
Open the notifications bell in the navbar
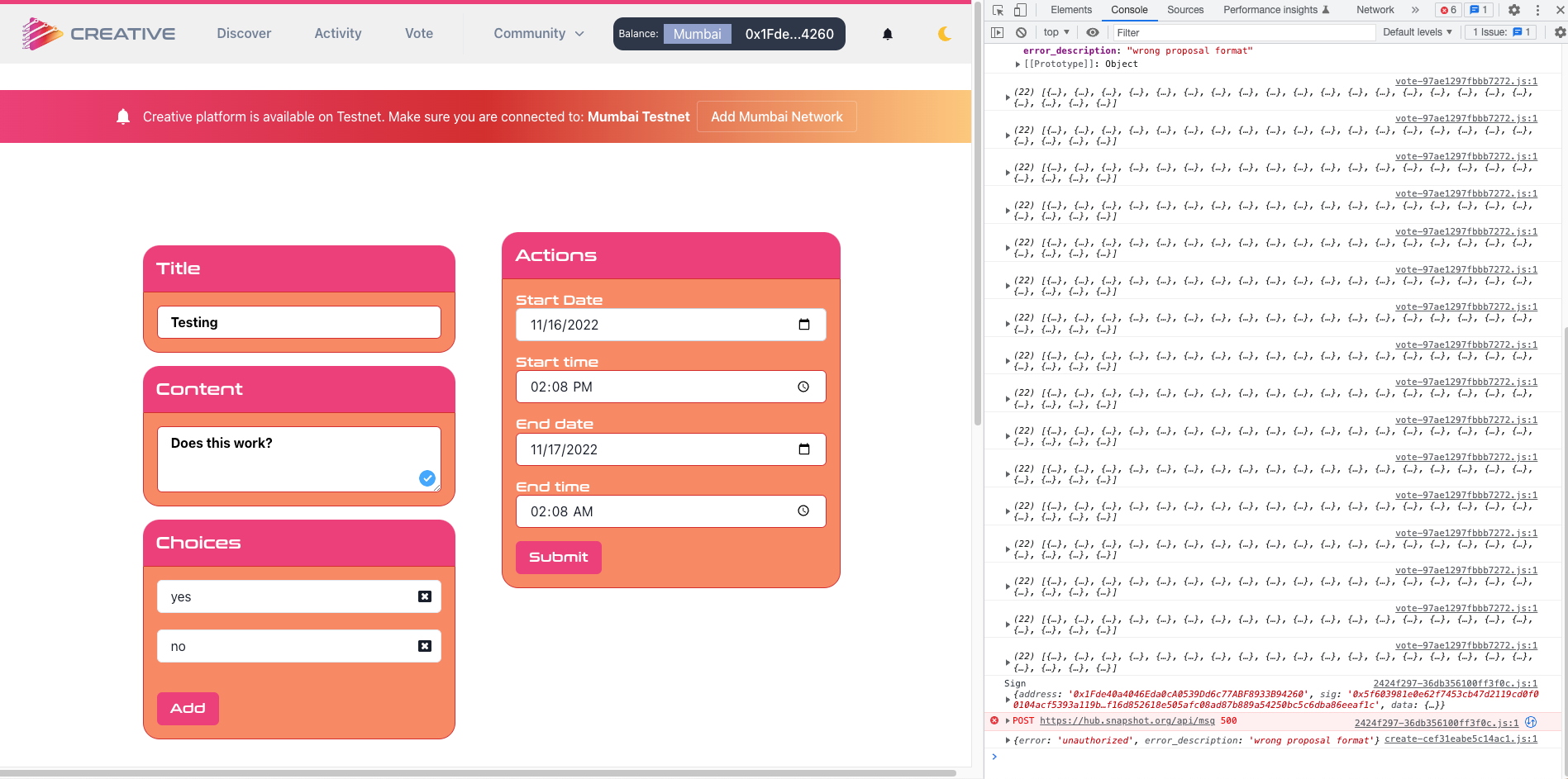click(888, 34)
